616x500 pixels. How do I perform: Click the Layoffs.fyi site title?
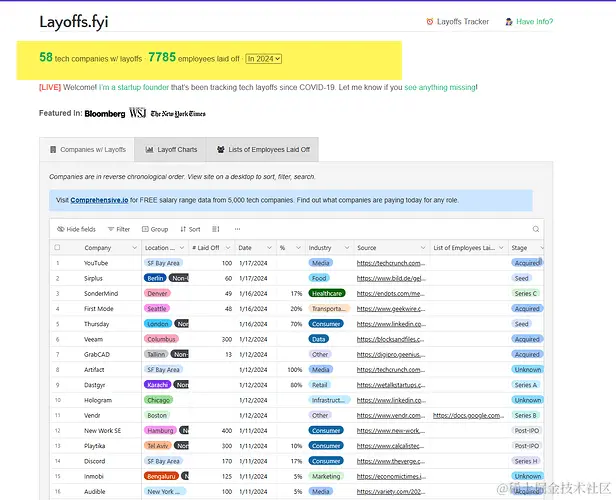coord(74,22)
